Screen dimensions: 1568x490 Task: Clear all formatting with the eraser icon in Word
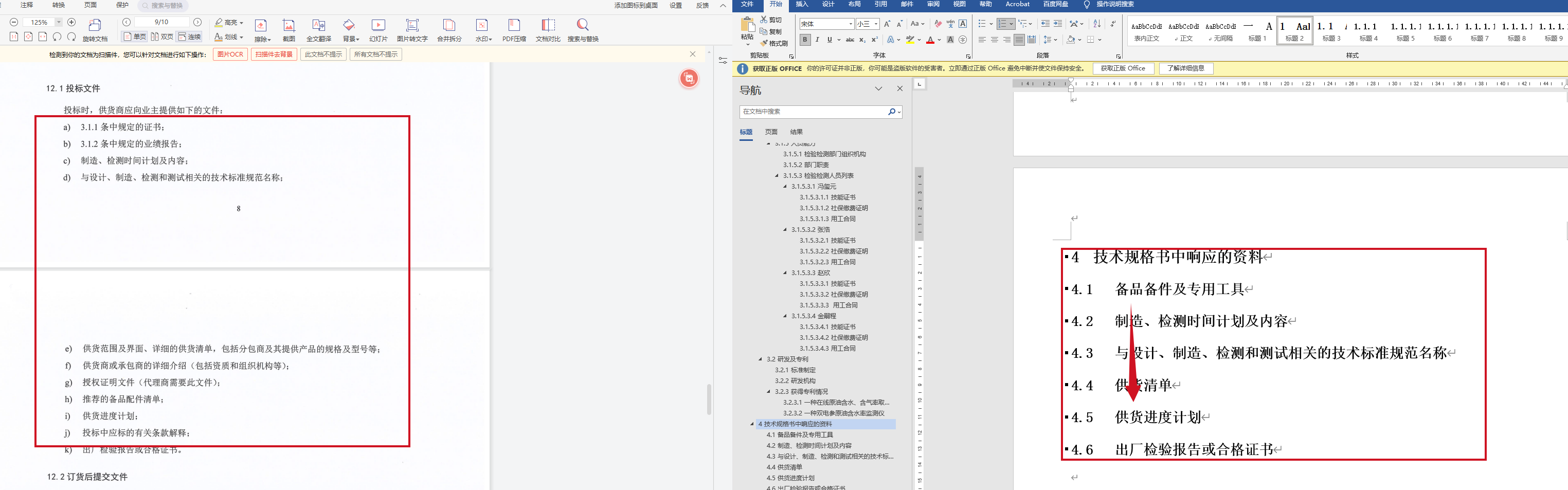tap(938, 24)
